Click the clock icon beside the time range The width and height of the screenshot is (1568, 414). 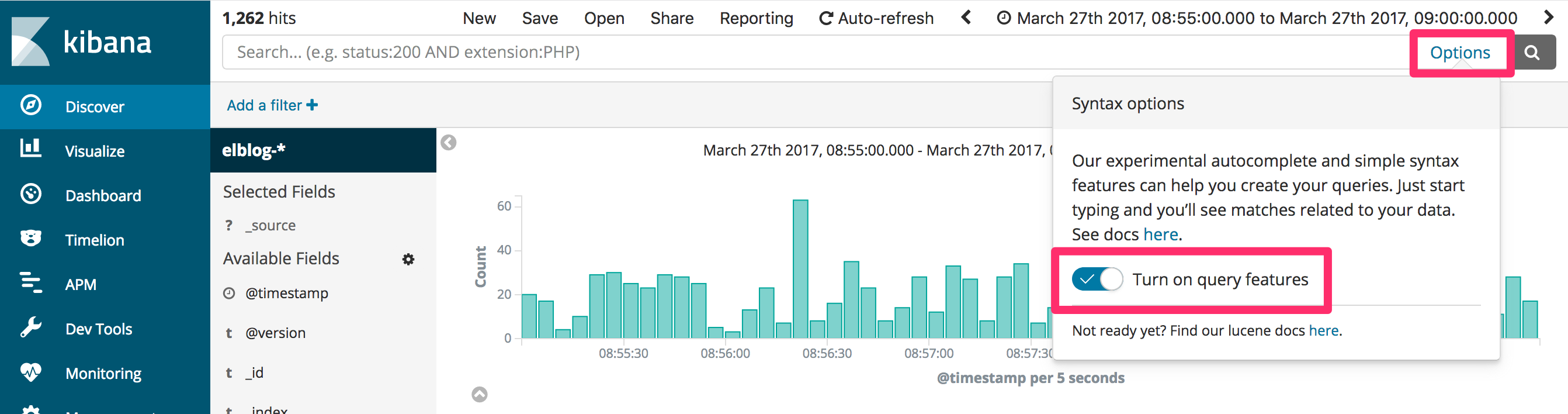click(1004, 18)
